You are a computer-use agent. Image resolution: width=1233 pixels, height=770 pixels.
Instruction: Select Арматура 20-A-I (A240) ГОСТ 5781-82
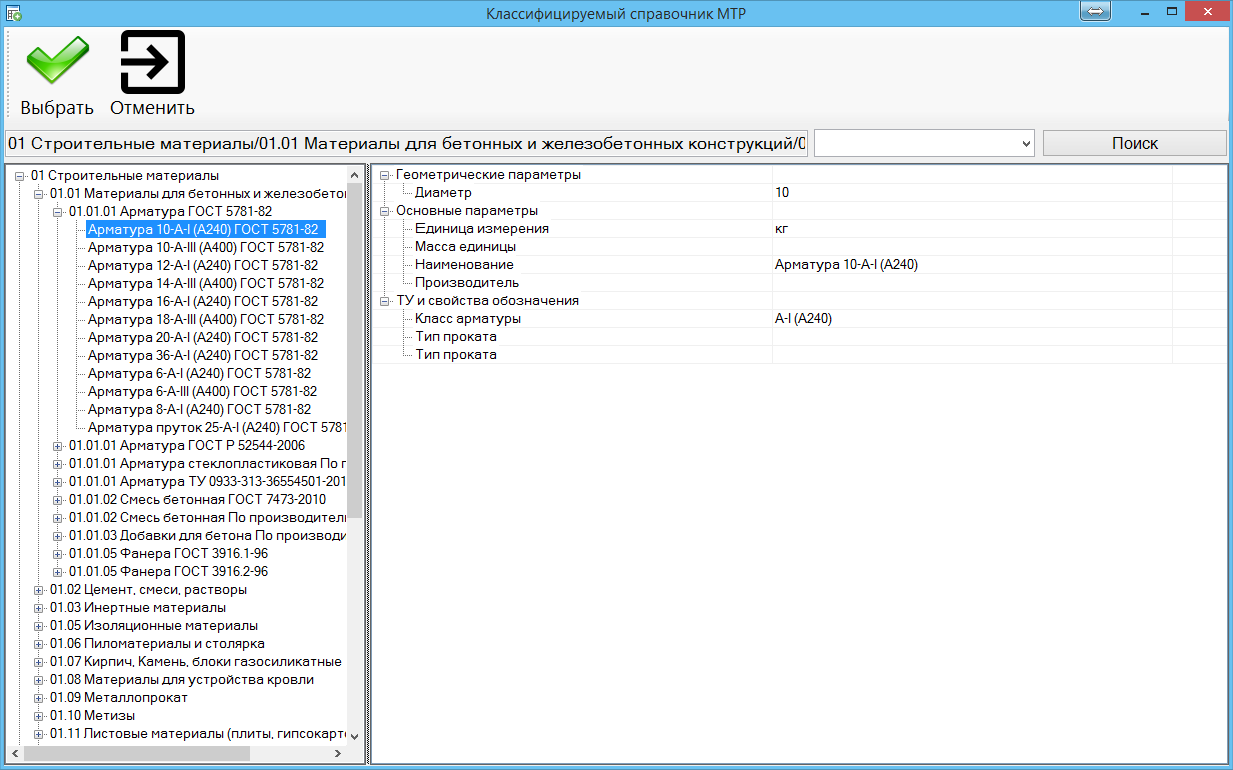pyautogui.click(x=203, y=337)
